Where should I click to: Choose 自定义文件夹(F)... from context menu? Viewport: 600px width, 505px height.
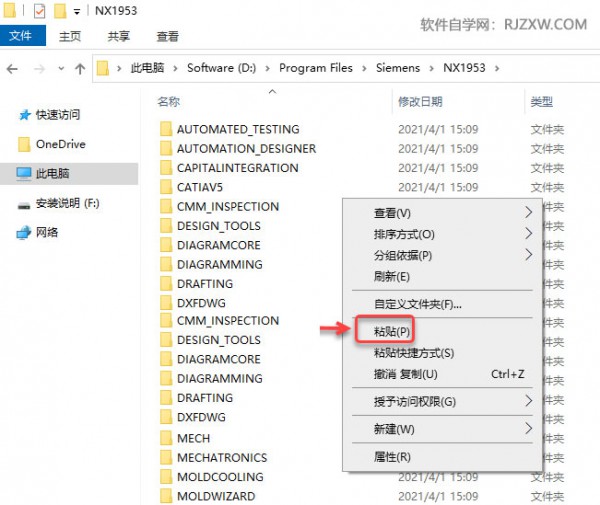(x=442, y=304)
